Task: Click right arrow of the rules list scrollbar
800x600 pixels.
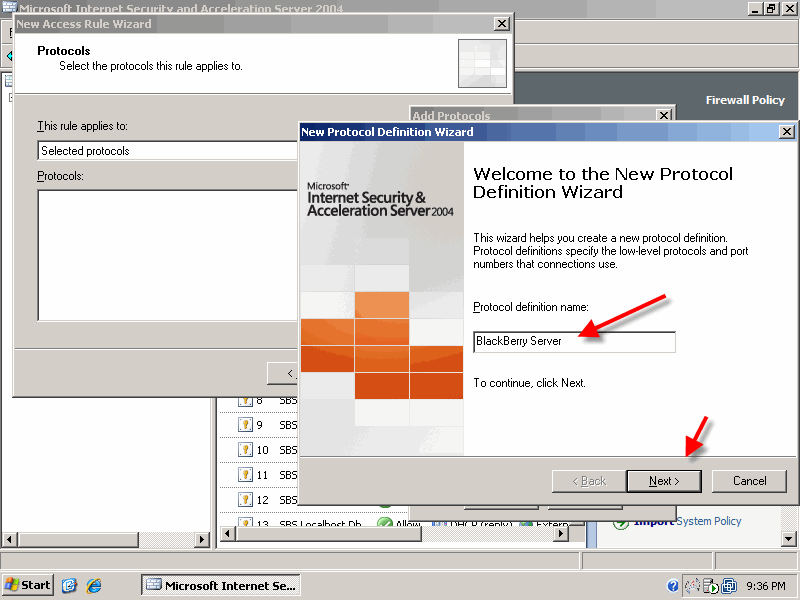Action: (x=561, y=534)
